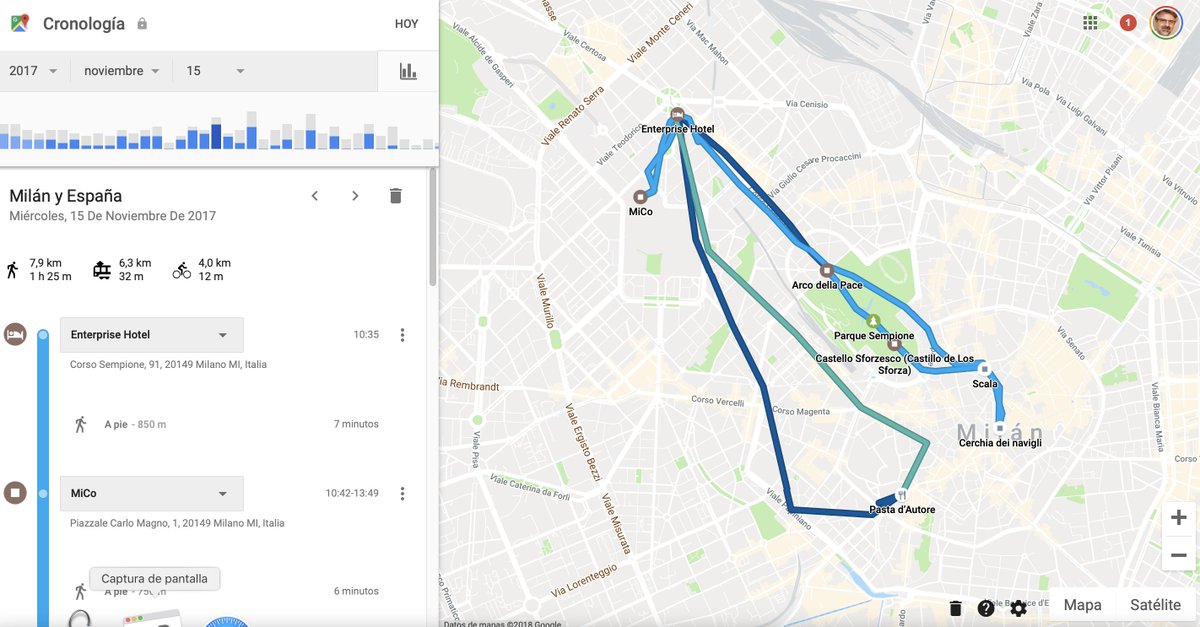1200x627 pixels.
Task: Click the title Milán y España
Action: (65, 196)
